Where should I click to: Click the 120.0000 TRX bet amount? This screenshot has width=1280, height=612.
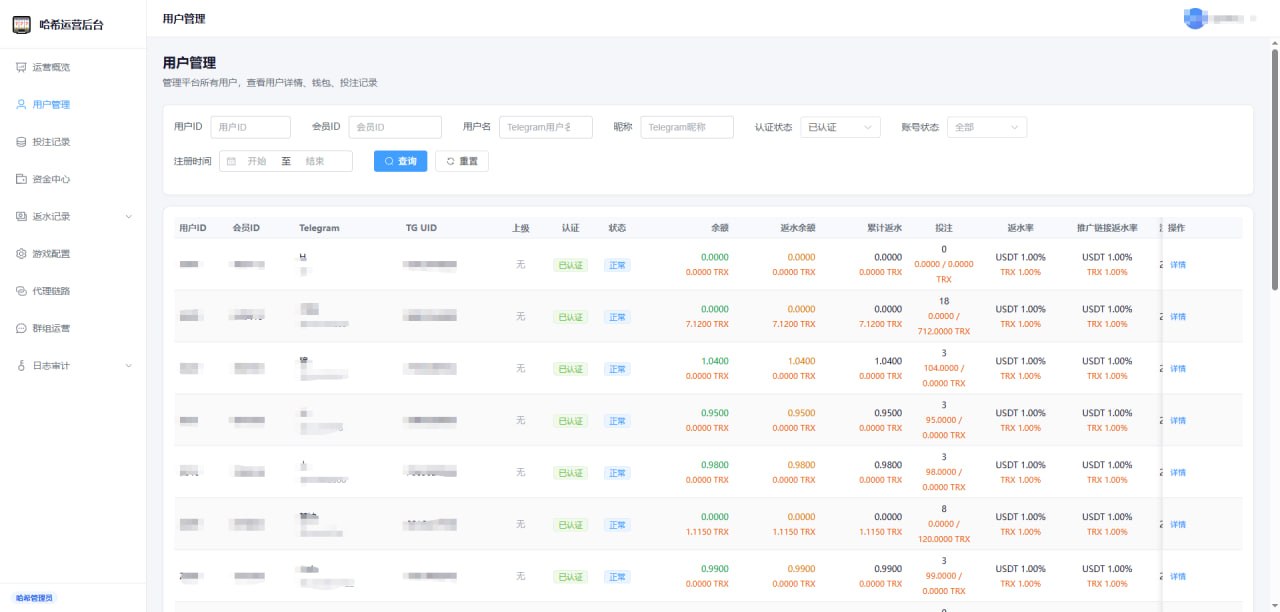point(944,539)
